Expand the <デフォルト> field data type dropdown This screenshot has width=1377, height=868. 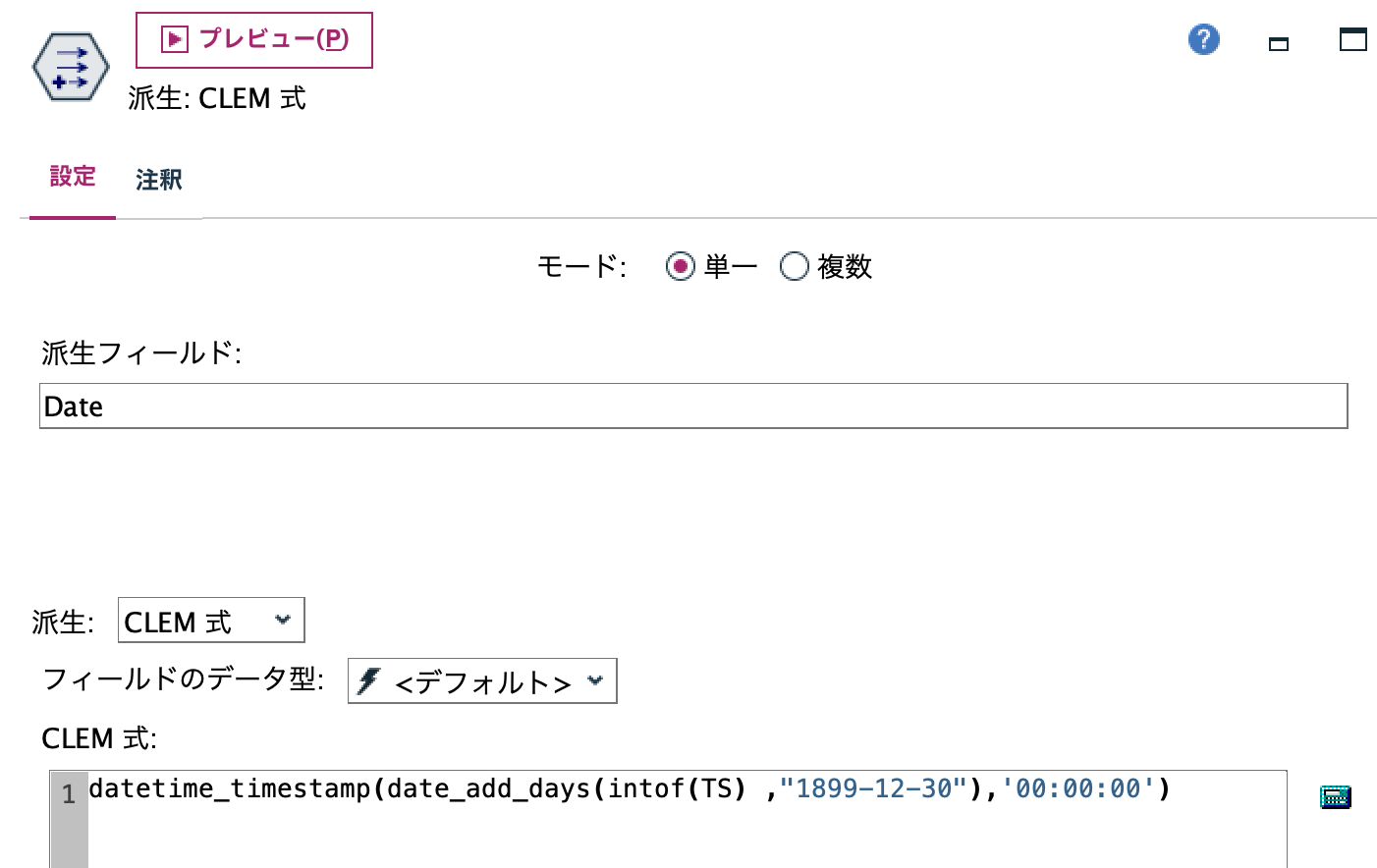click(481, 679)
